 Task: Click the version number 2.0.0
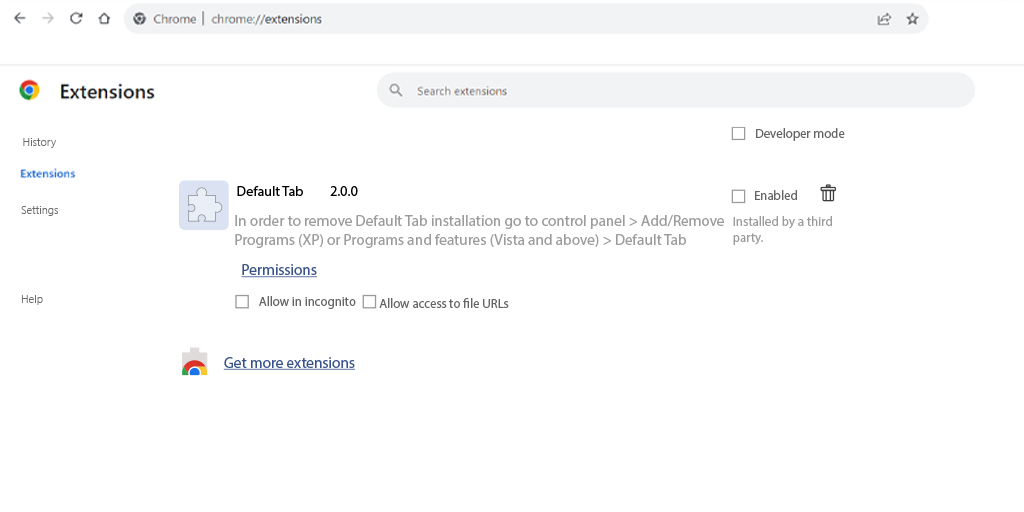pos(344,191)
